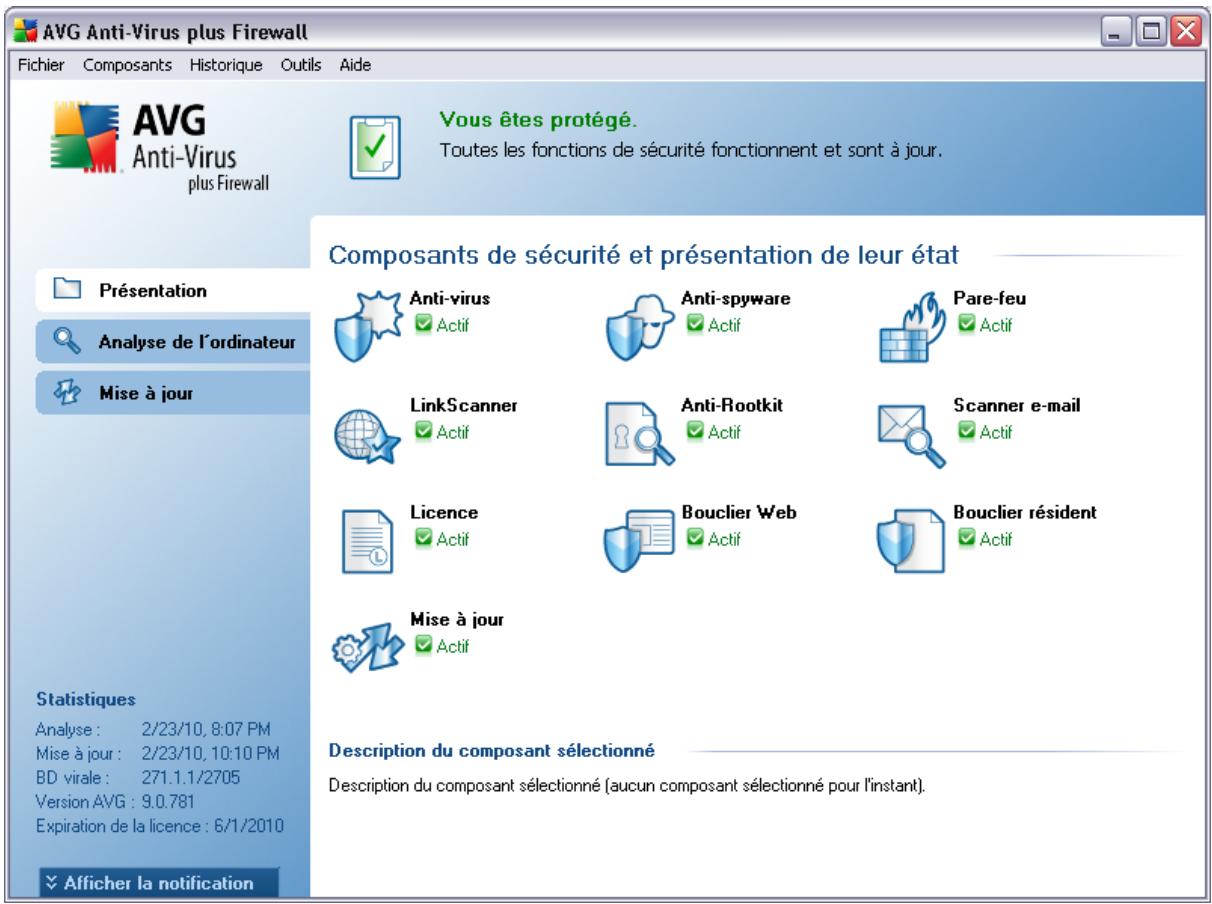1212x904 pixels.
Task: Click the Vous êtes protégé status heading
Action: click(x=538, y=121)
